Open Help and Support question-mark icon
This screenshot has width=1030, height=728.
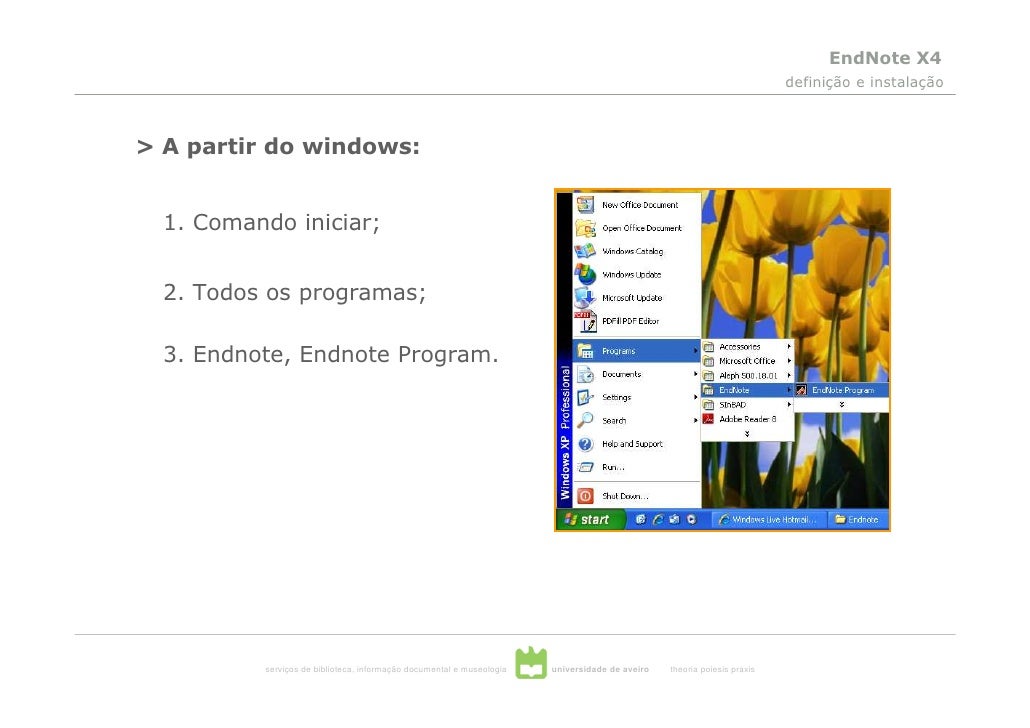(x=585, y=444)
